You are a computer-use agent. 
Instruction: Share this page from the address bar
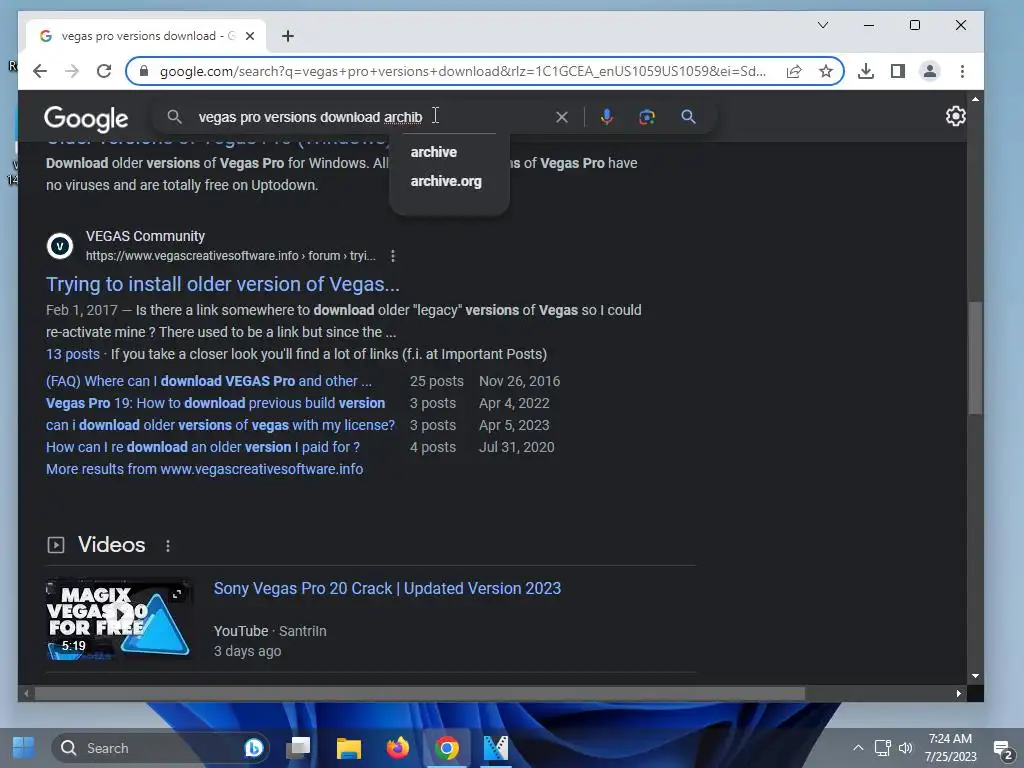794,71
